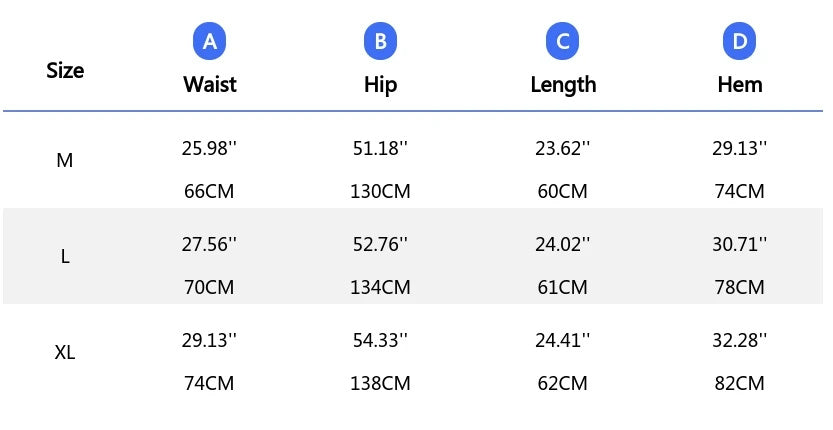The image size is (833, 430).
Task: Click the 78CM hem measurement
Action: coord(740,287)
